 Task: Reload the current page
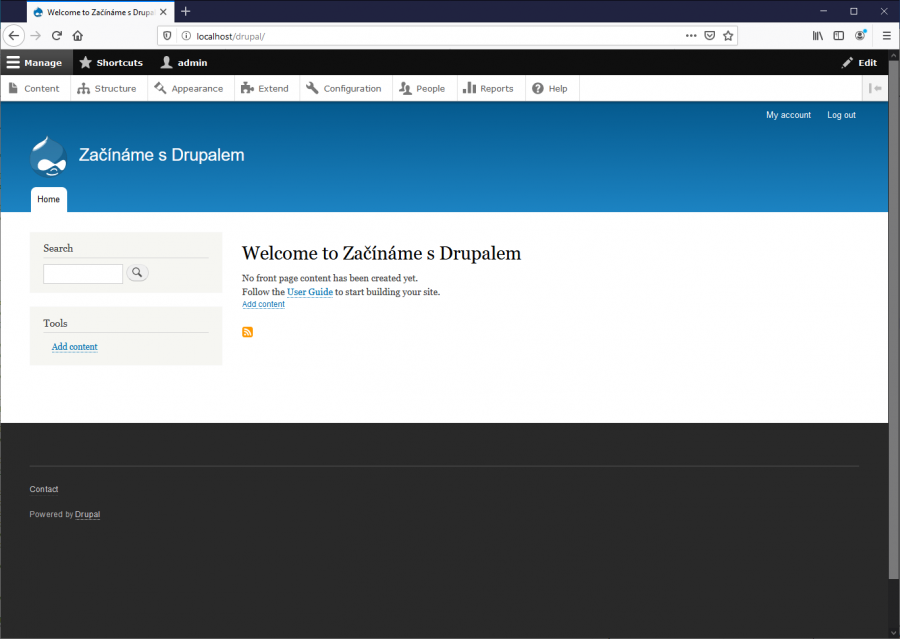[x=57, y=36]
